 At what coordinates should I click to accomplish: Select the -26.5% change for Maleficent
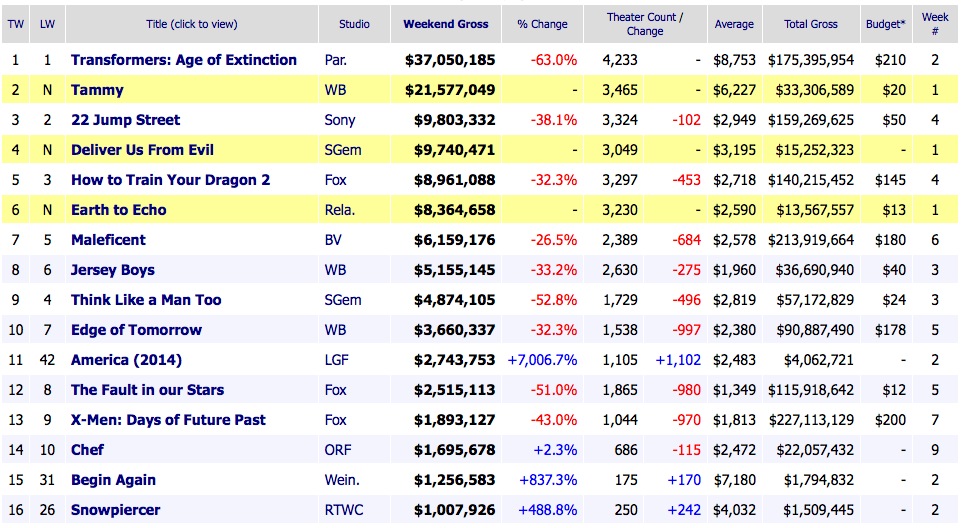pos(554,240)
